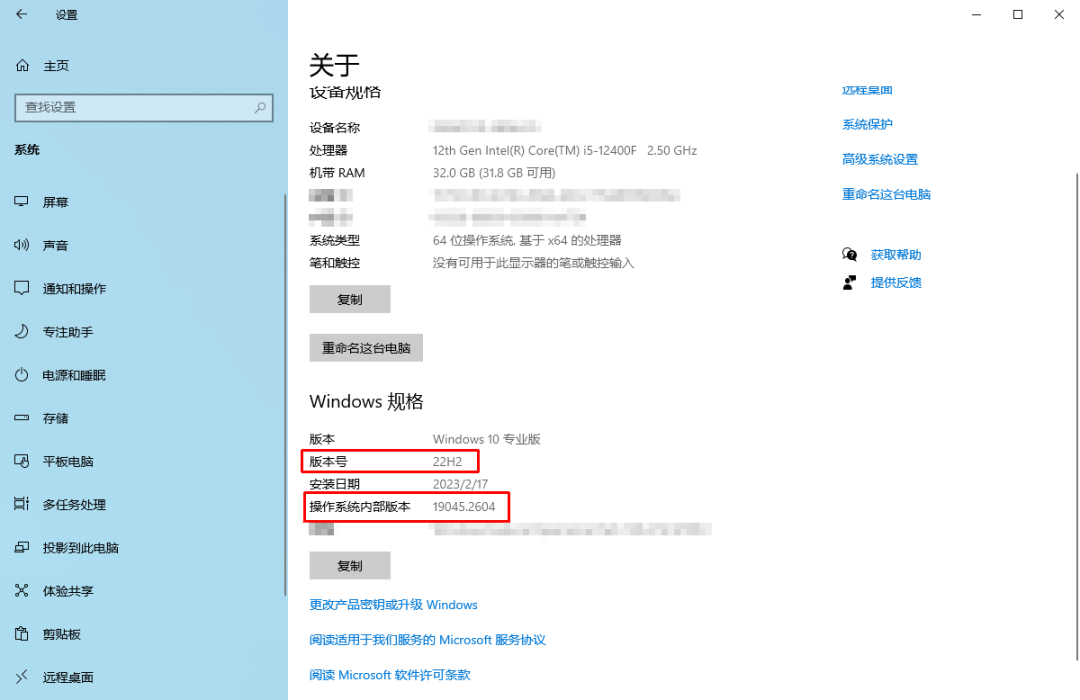Screen dimensions: 1080x700
Task: Open 获取帮助 (Get Help)
Action: tap(895, 254)
